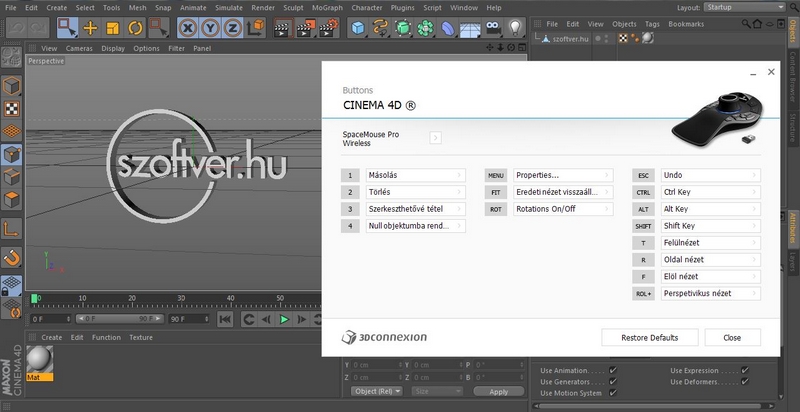Screen dimensions: 800x412
Task: Toggle Use Motion System checkbox
Action: (613, 393)
